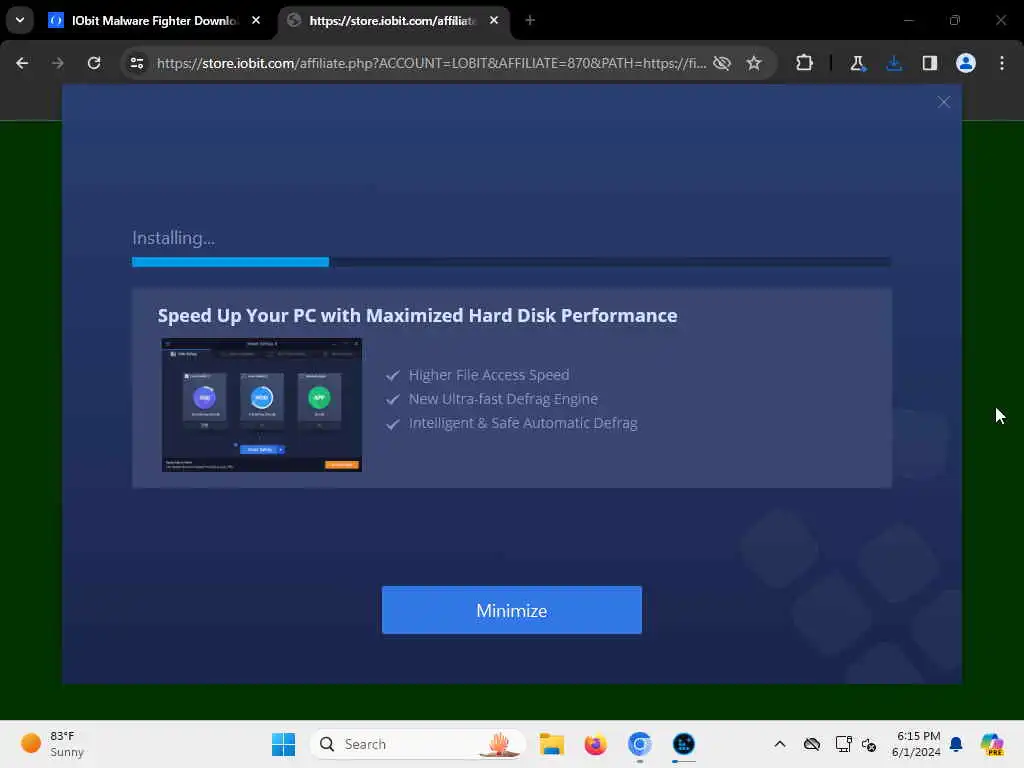Screen dimensions: 1024x768
Task: Click the Installing... status label
Action: coord(173,238)
